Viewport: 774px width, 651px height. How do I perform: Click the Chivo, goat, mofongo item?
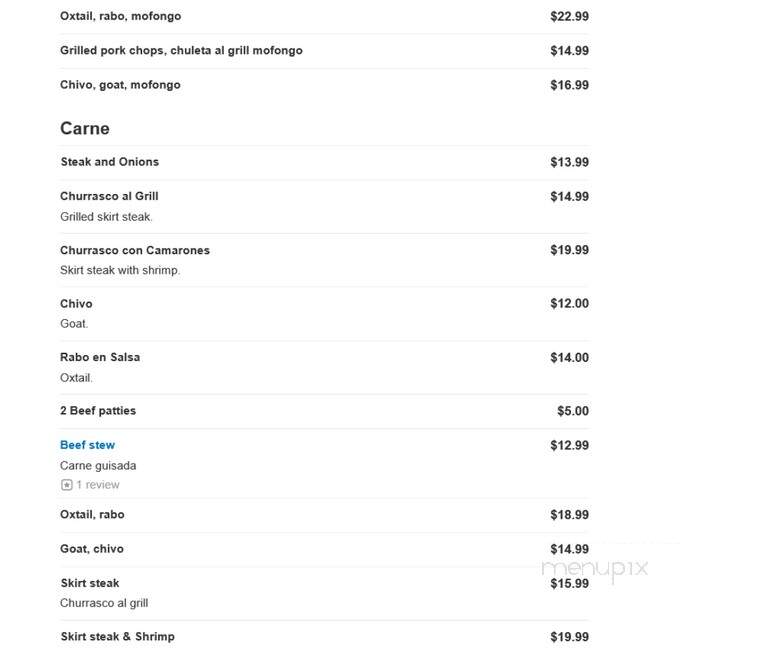[x=120, y=85]
